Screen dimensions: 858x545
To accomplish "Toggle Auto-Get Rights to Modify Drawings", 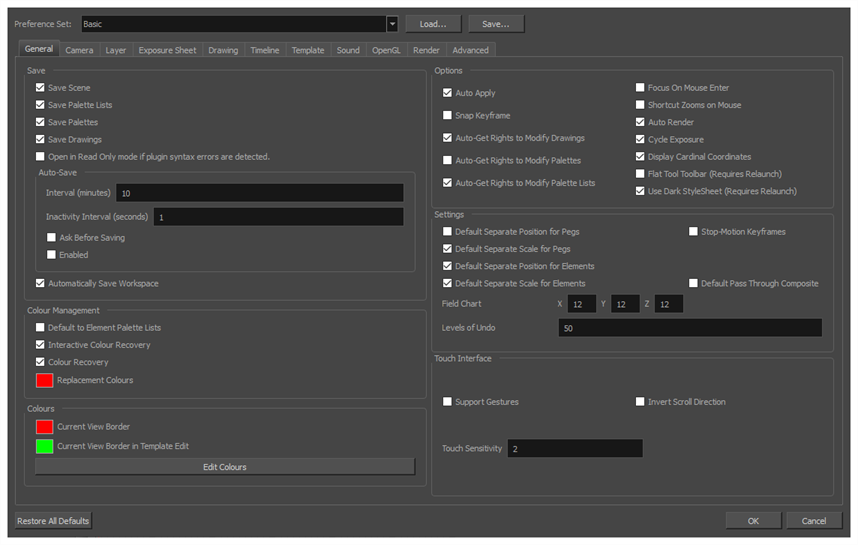I will pyautogui.click(x=447, y=138).
